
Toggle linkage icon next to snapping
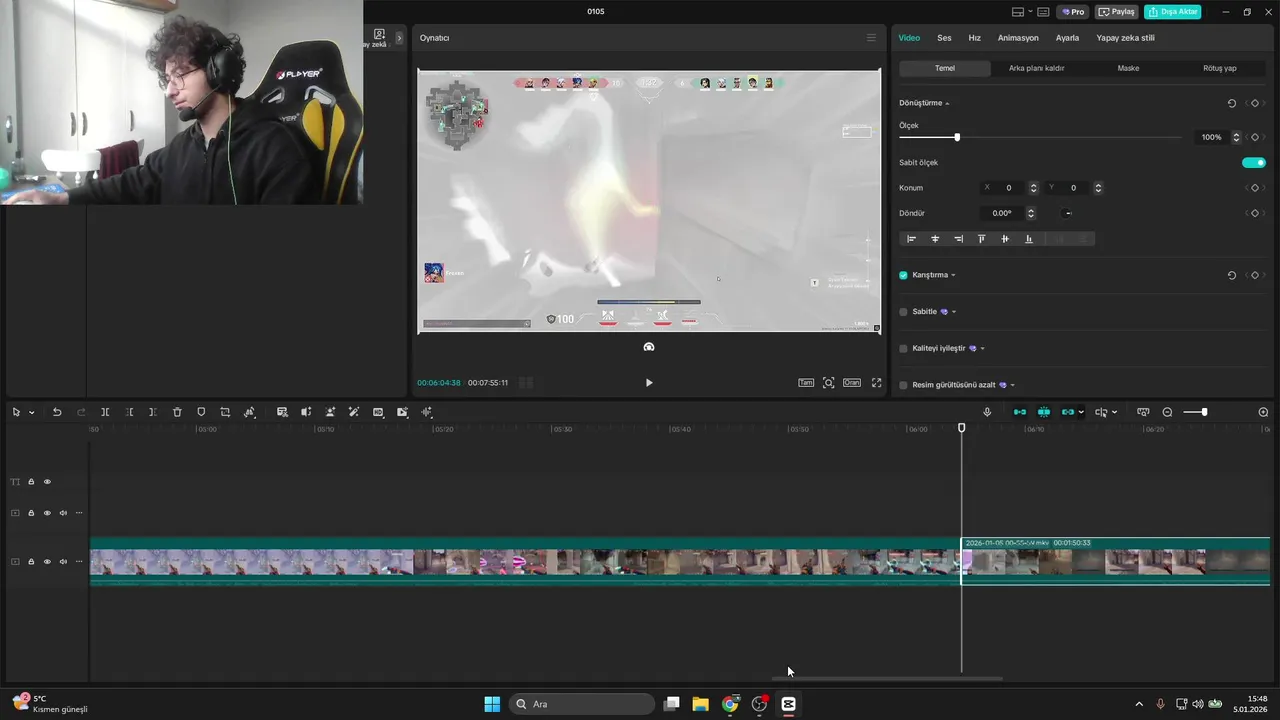tap(1068, 412)
